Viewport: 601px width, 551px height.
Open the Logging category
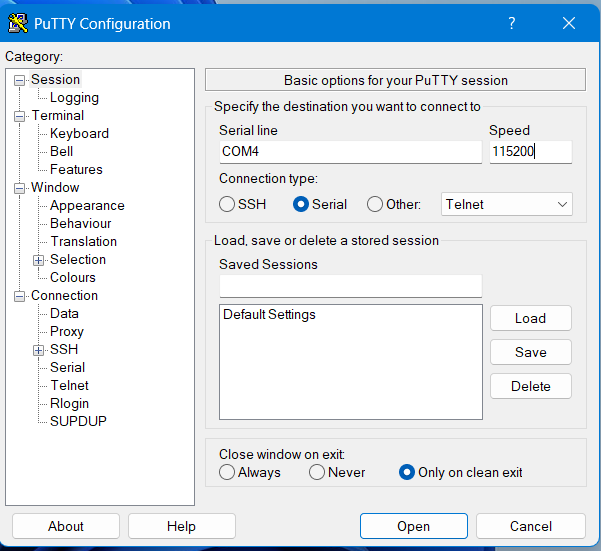(x=74, y=98)
